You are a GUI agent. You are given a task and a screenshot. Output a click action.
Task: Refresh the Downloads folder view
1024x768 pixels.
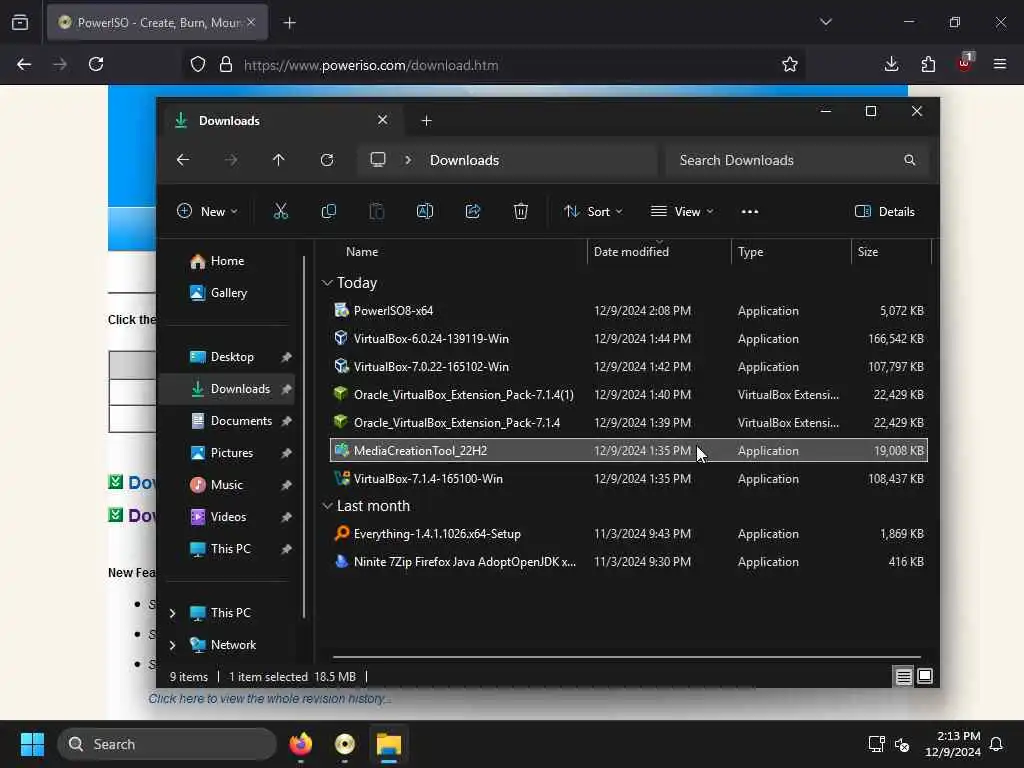(x=327, y=160)
